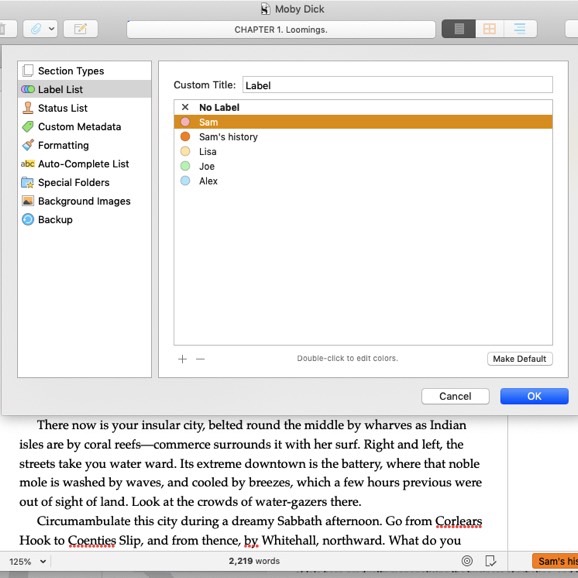Click the orange Sam's history color dot

(185, 137)
